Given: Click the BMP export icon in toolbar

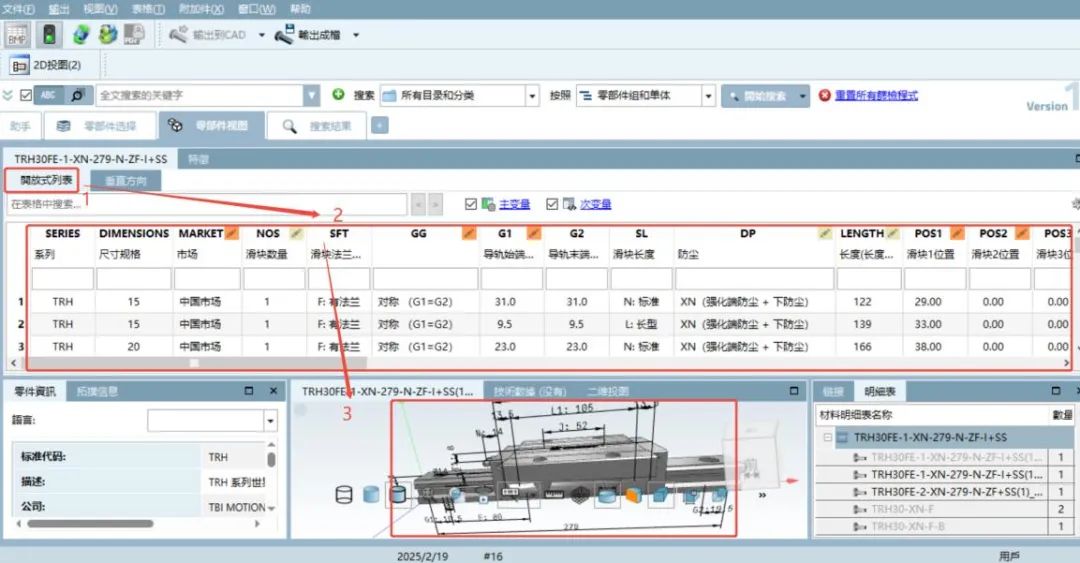Looking at the screenshot, I should [x=17, y=34].
